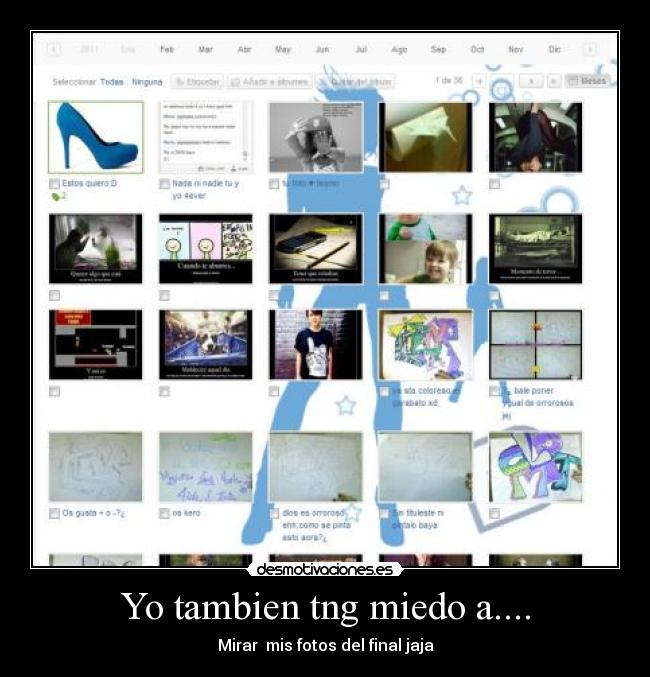Open the smiling toddler photo
The image size is (650, 677).
425,249
